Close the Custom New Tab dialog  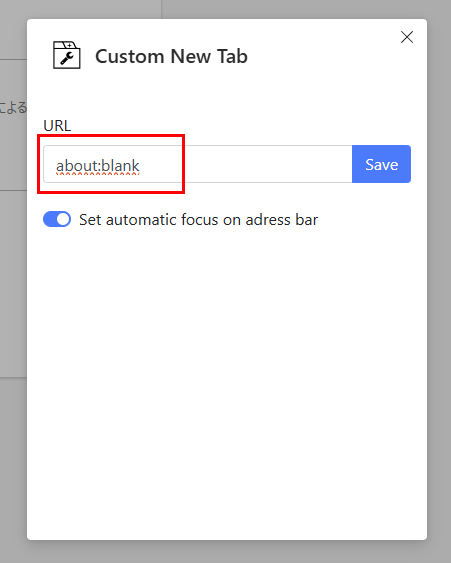coord(407,37)
